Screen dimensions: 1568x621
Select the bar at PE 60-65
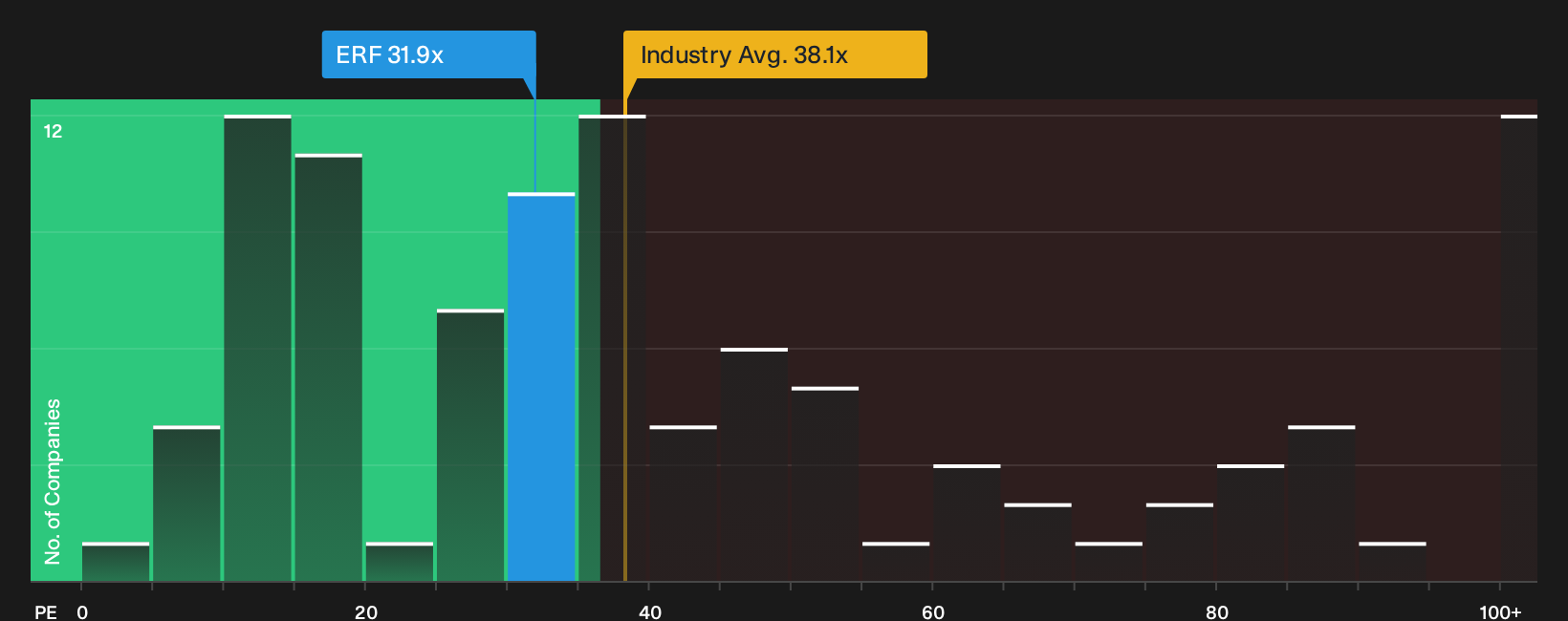tap(967, 523)
